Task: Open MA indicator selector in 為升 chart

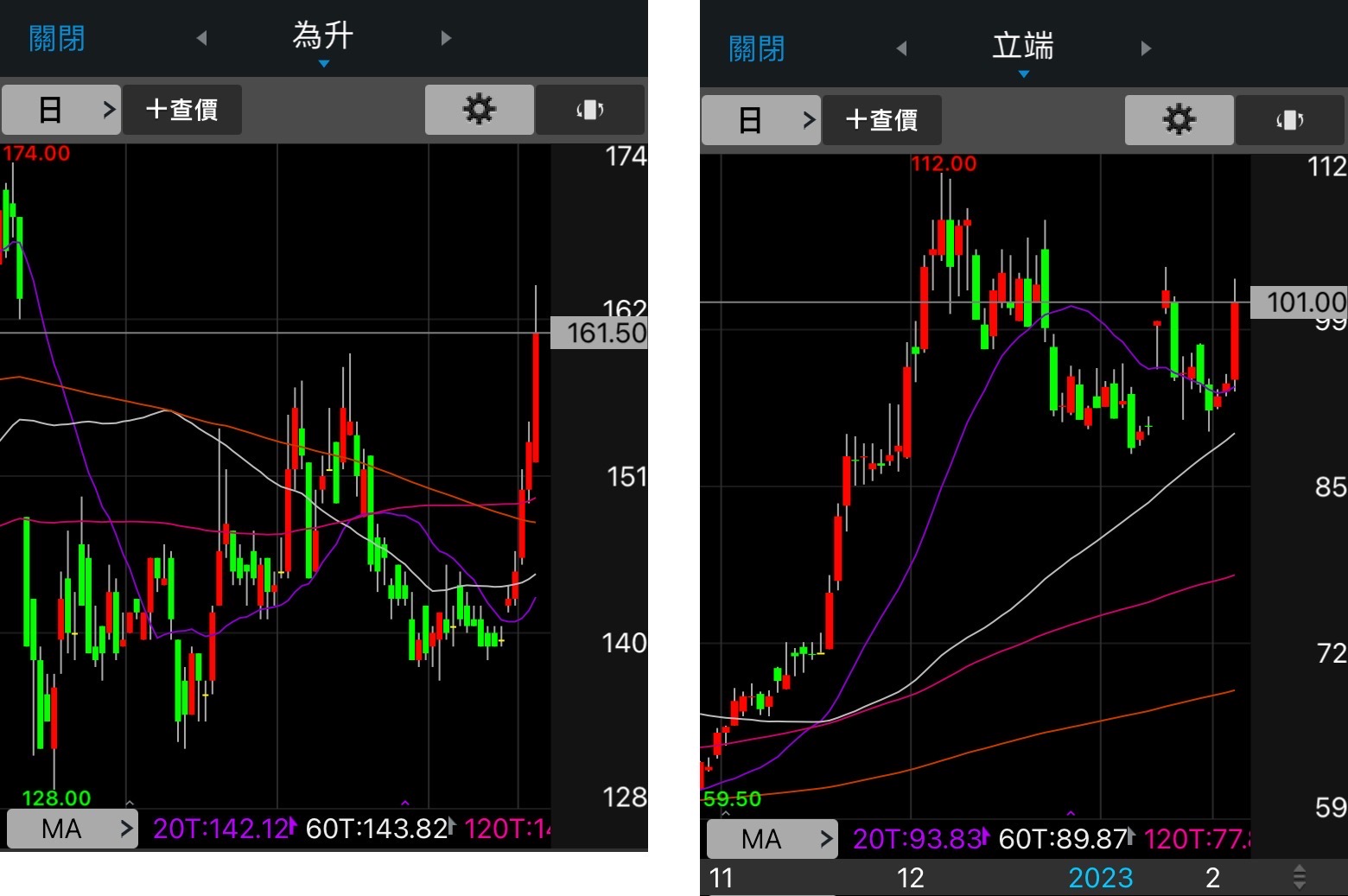Action: [73, 829]
